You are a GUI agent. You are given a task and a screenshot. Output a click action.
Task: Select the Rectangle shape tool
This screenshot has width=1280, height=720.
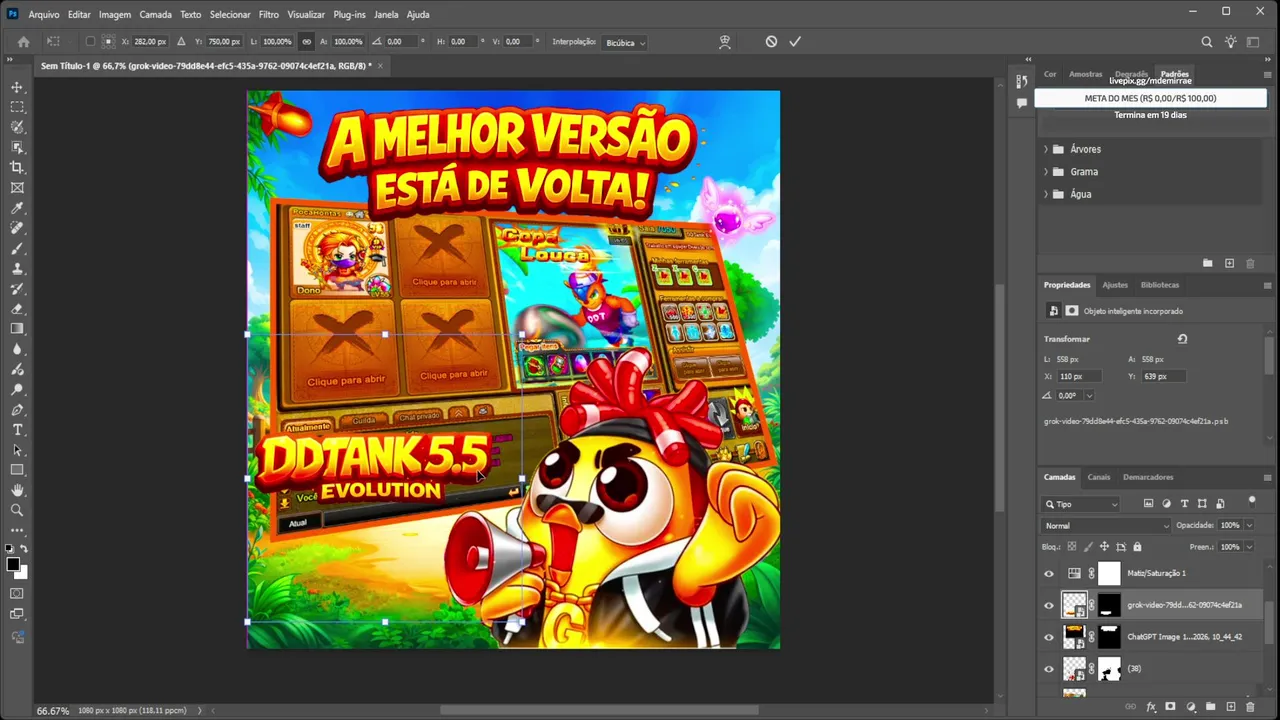point(17,470)
